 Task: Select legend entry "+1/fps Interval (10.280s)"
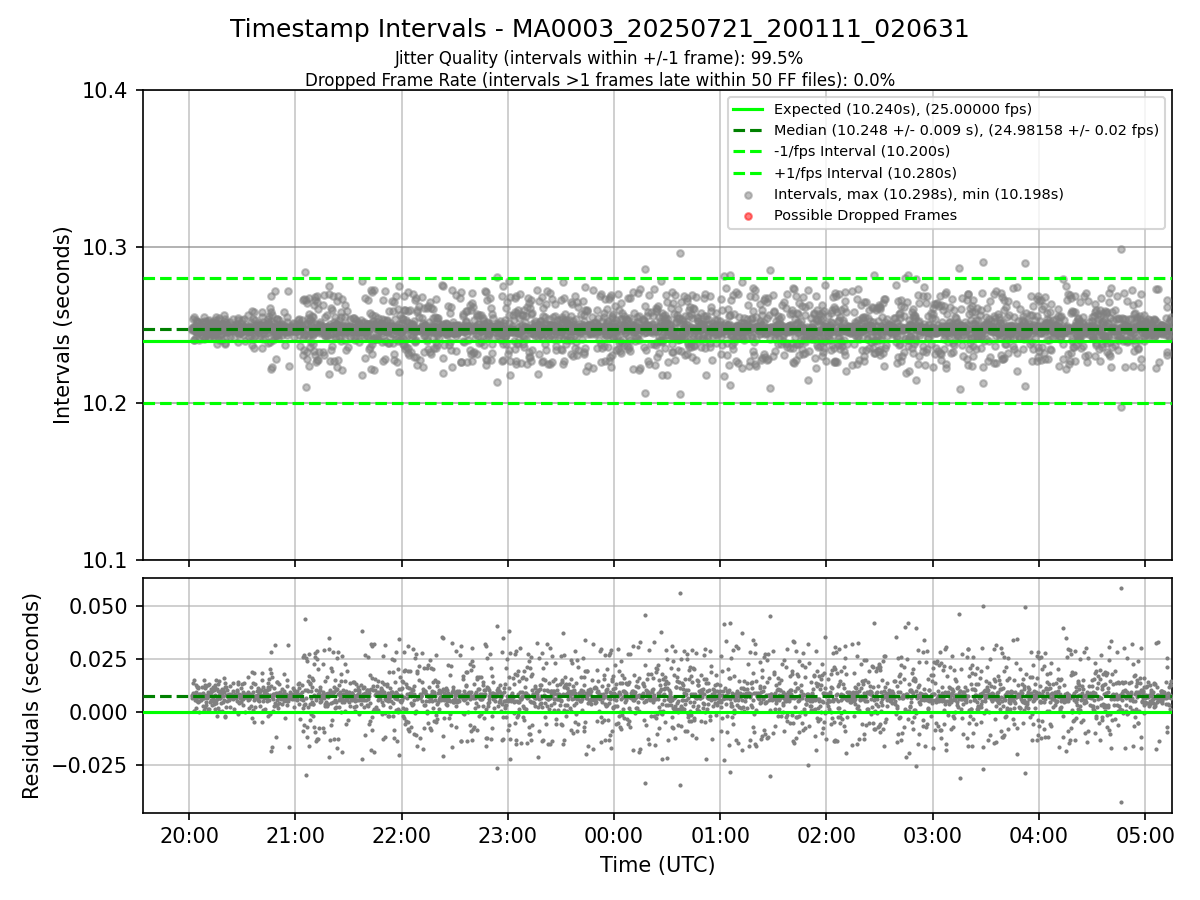click(864, 172)
